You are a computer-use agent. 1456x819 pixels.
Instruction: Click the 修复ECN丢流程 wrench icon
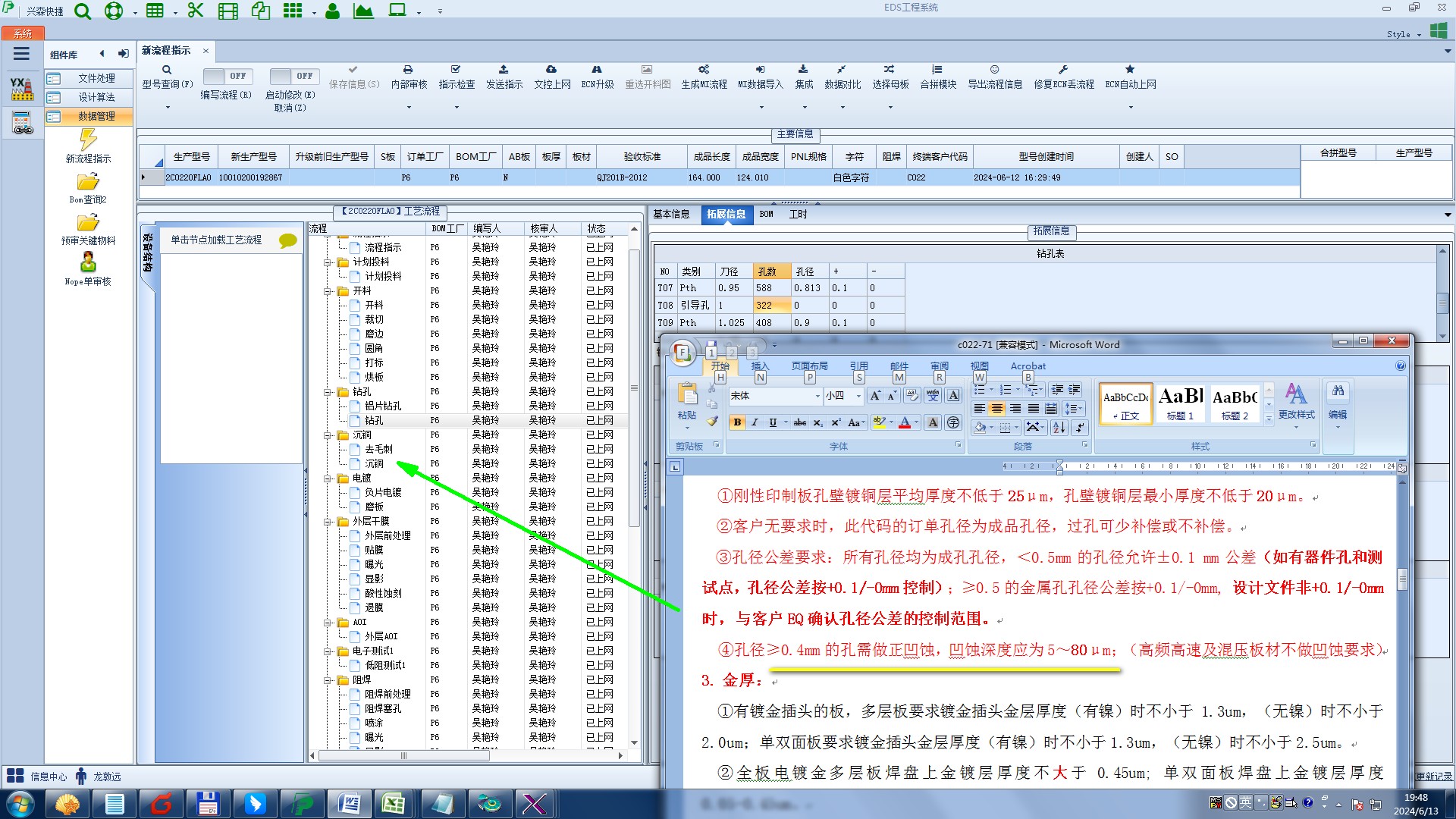pos(1063,70)
